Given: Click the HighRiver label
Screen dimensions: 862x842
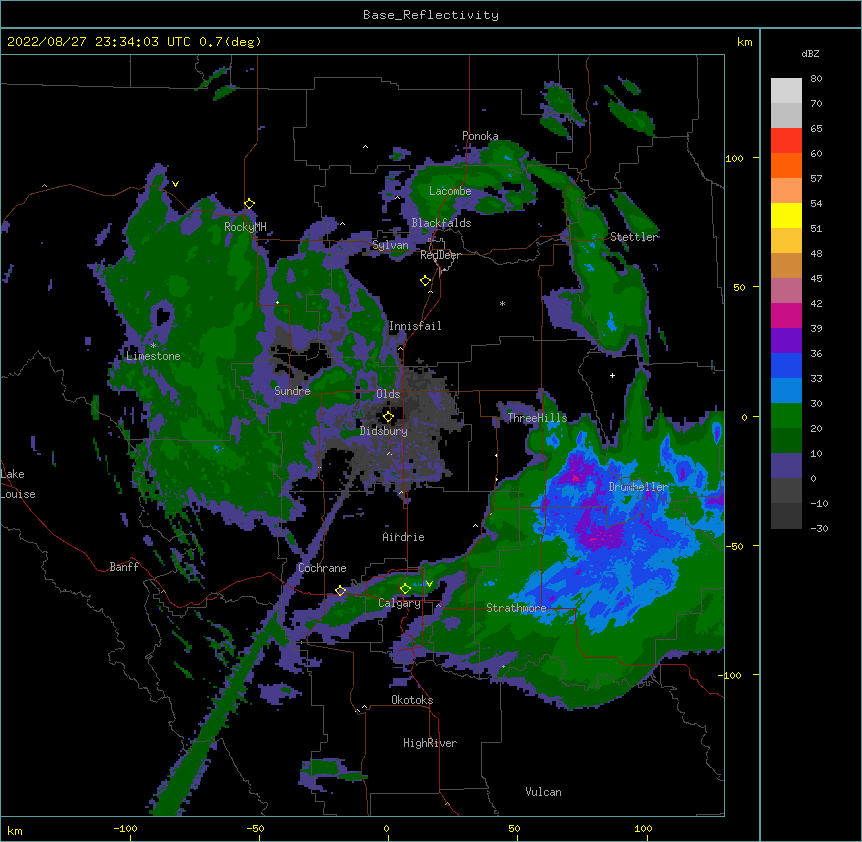Looking at the screenshot, I should click(430, 743).
